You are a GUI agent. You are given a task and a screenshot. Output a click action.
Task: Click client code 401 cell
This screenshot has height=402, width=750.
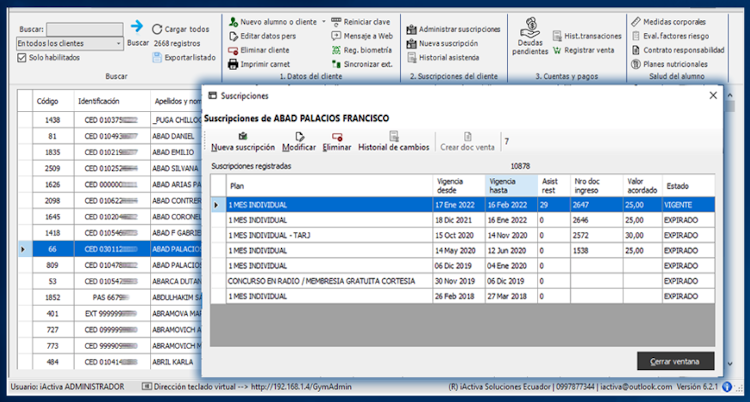pyautogui.click(x=53, y=314)
